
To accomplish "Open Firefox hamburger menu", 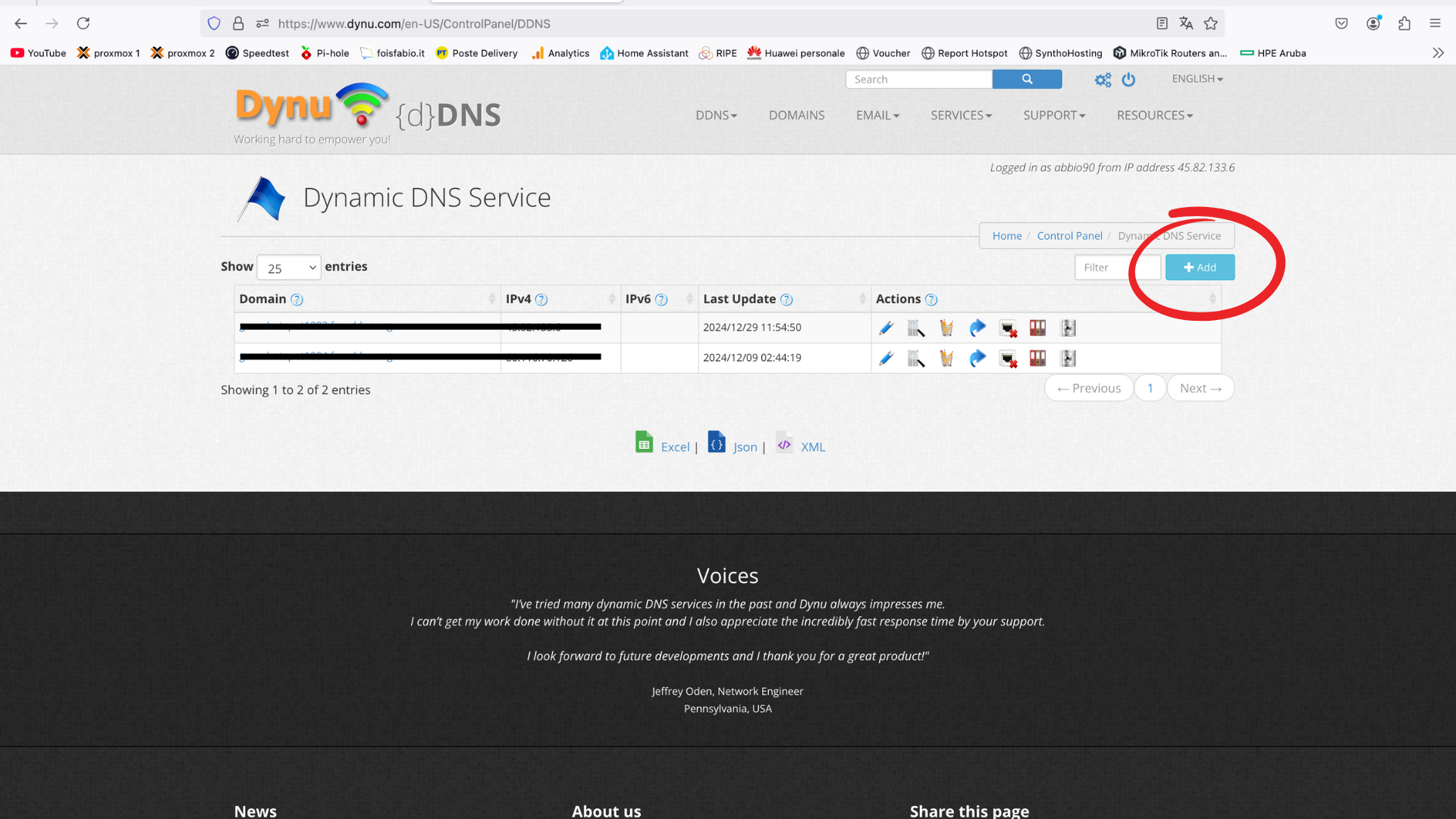I will (x=1435, y=24).
